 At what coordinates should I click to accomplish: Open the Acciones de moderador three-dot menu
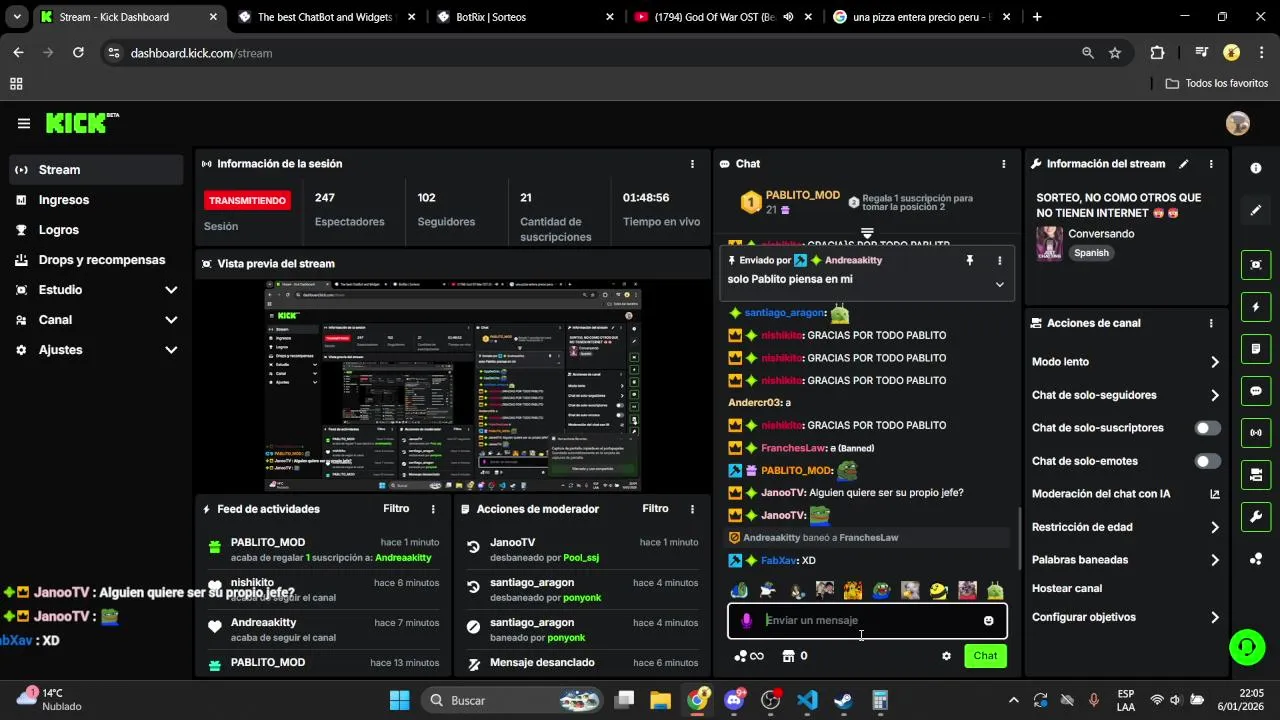(692, 509)
